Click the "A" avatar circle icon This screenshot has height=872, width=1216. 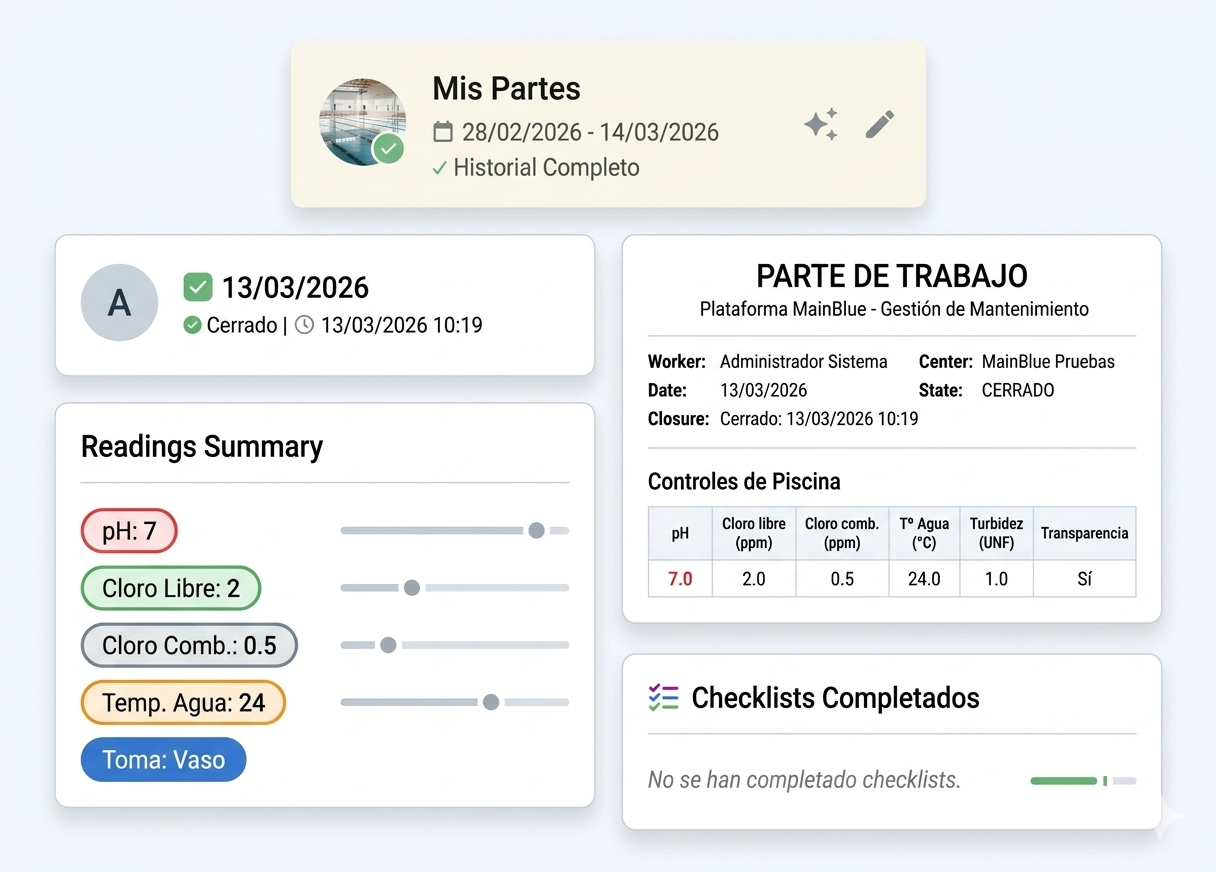tap(119, 302)
